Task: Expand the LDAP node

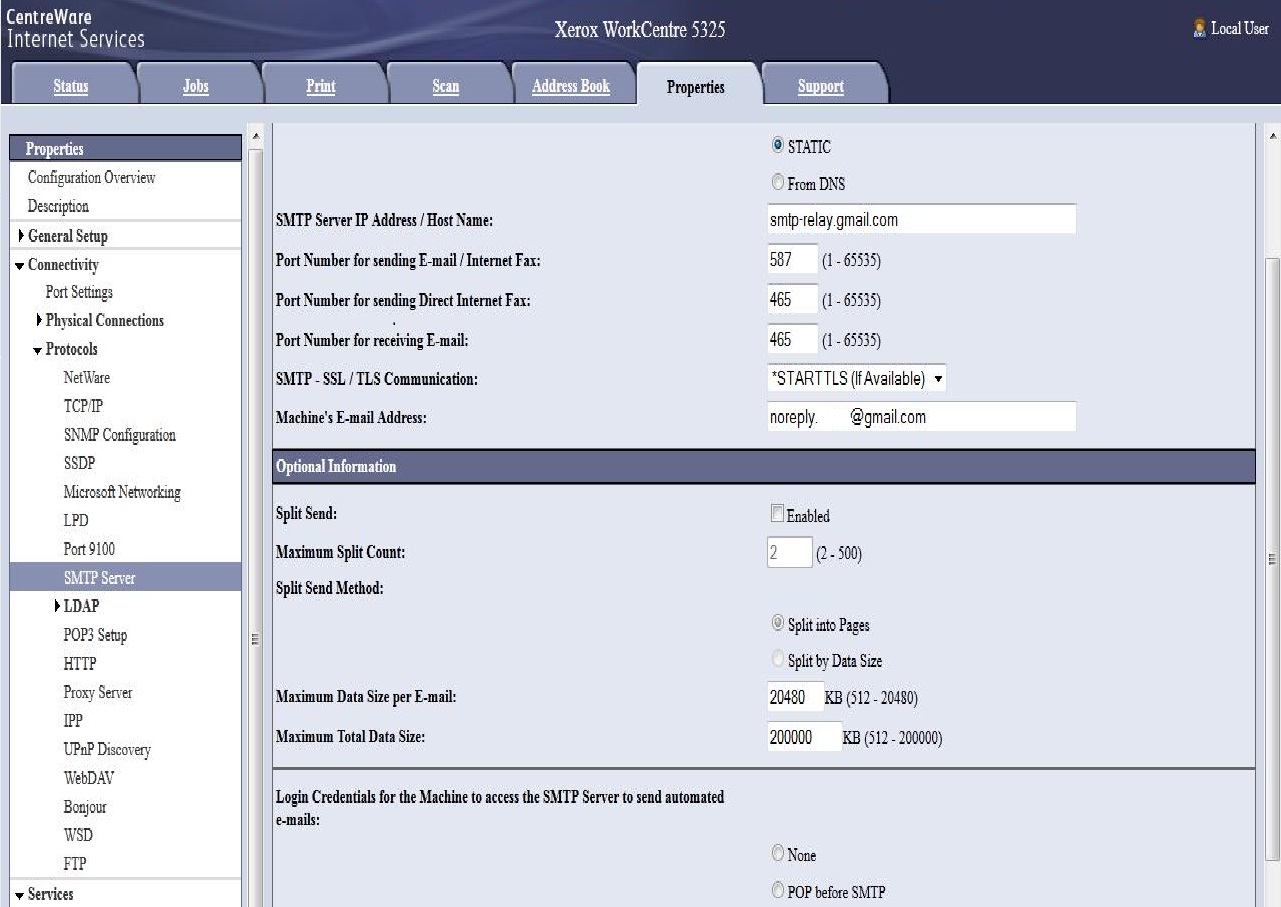Action: click(58, 606)
